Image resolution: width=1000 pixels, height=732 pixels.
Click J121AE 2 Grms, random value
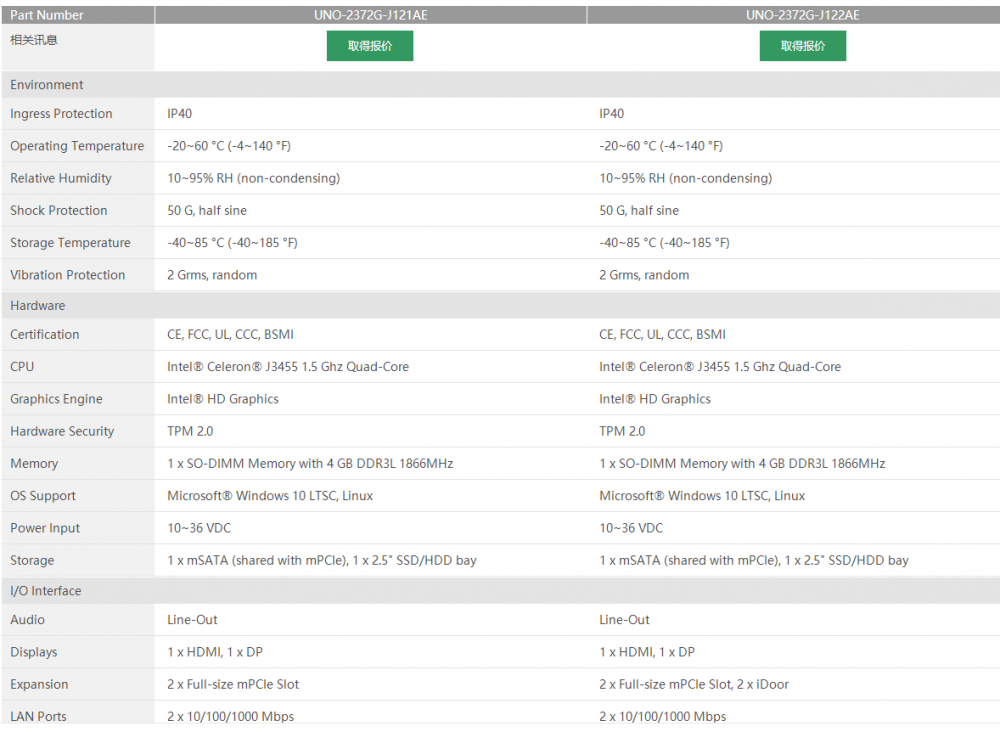click(212, 275)
